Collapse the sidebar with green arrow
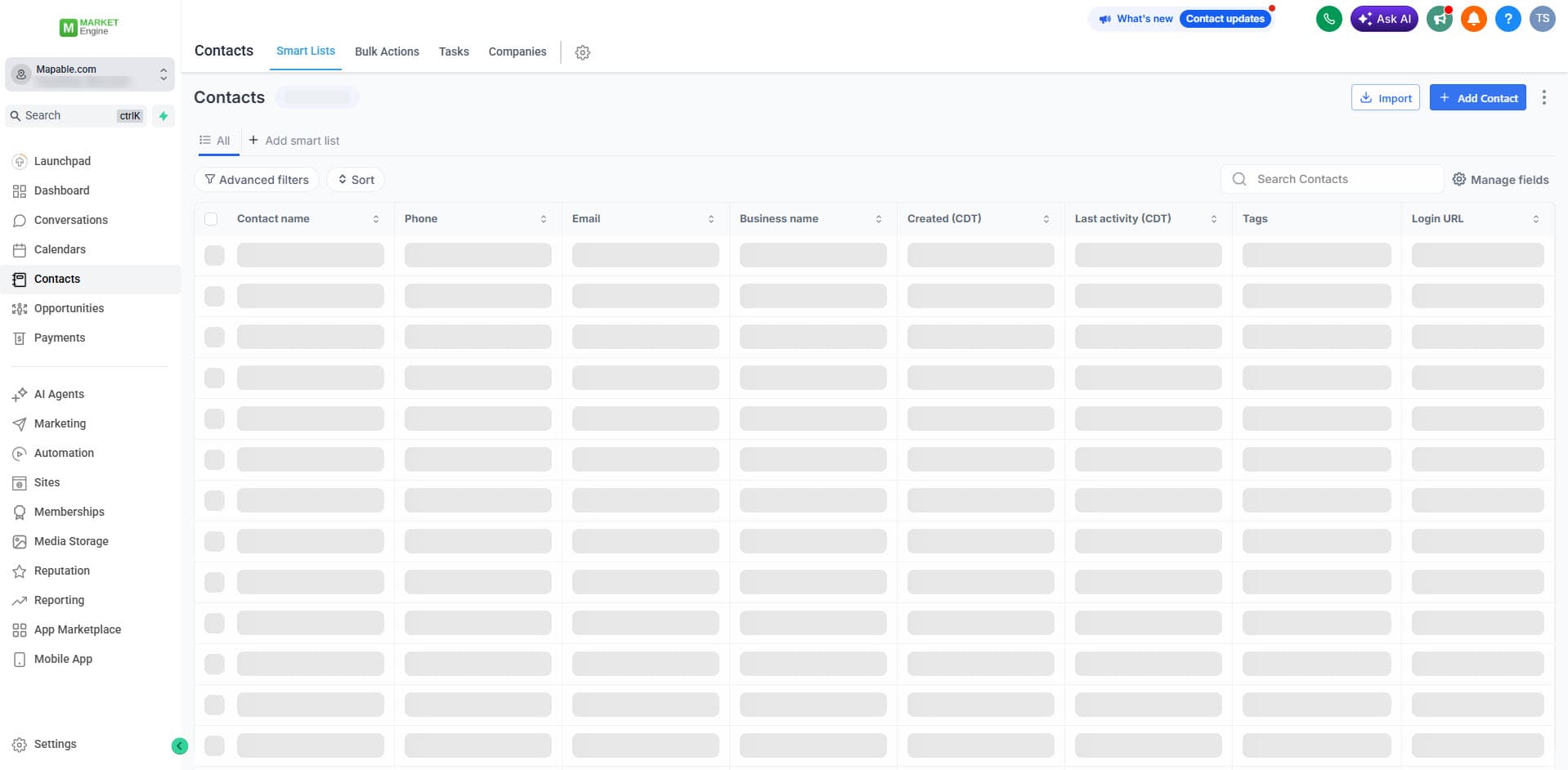The image size is (1568, 770). click(x=180, y=745)
